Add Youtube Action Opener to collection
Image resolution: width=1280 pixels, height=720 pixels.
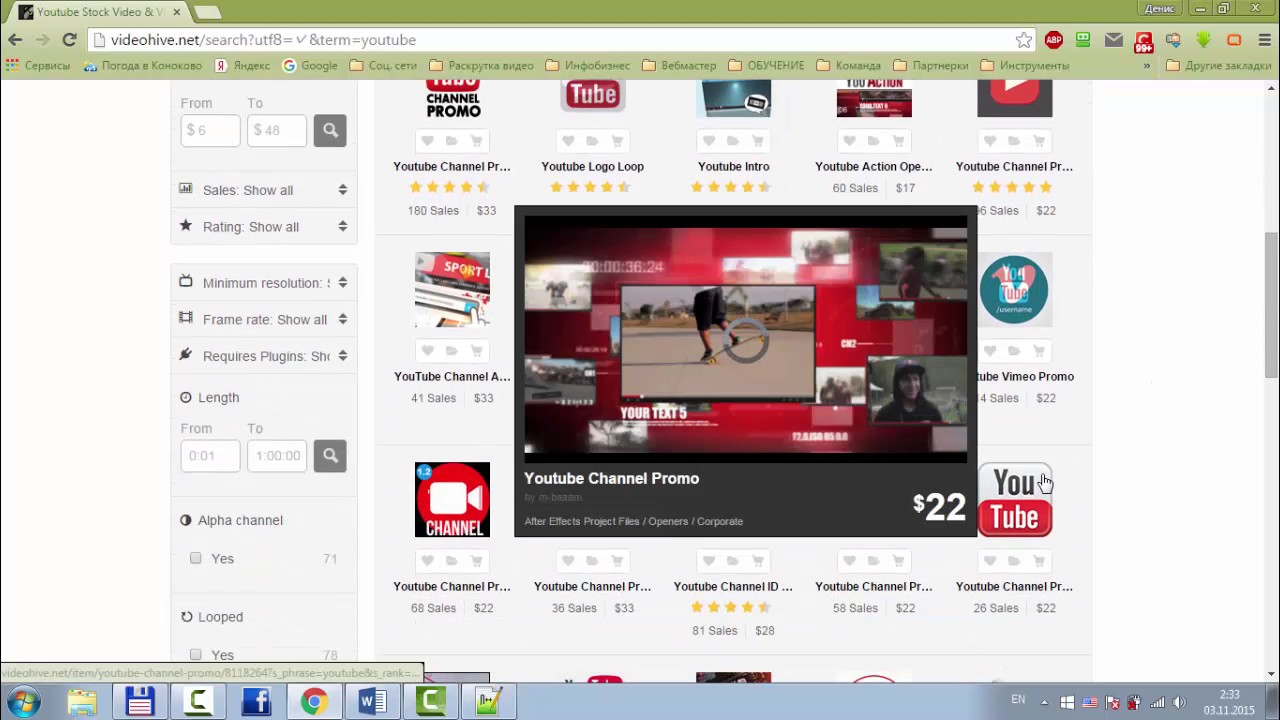tap(874, 141)
